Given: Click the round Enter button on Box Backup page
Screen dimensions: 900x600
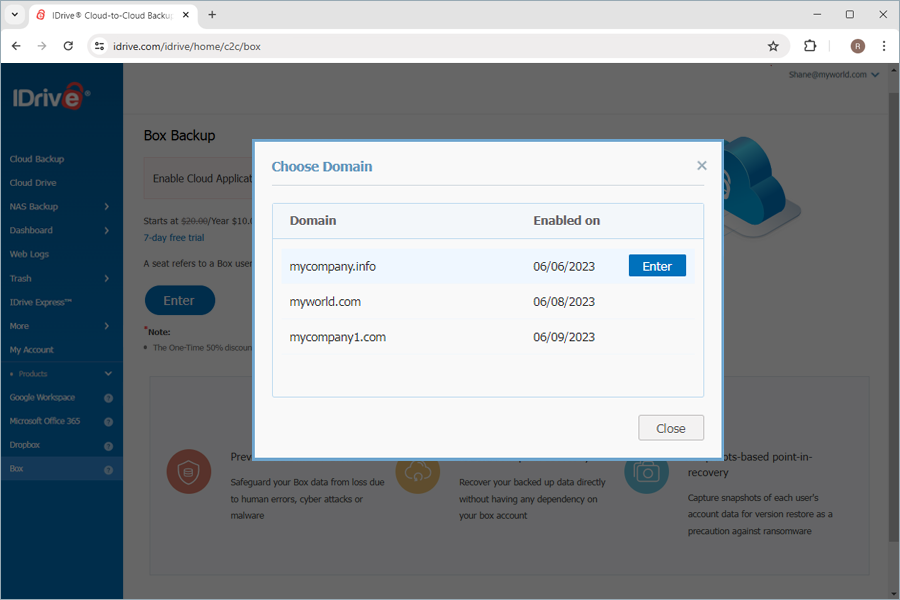Looking at the screenshot, I should tap(180, 300).
